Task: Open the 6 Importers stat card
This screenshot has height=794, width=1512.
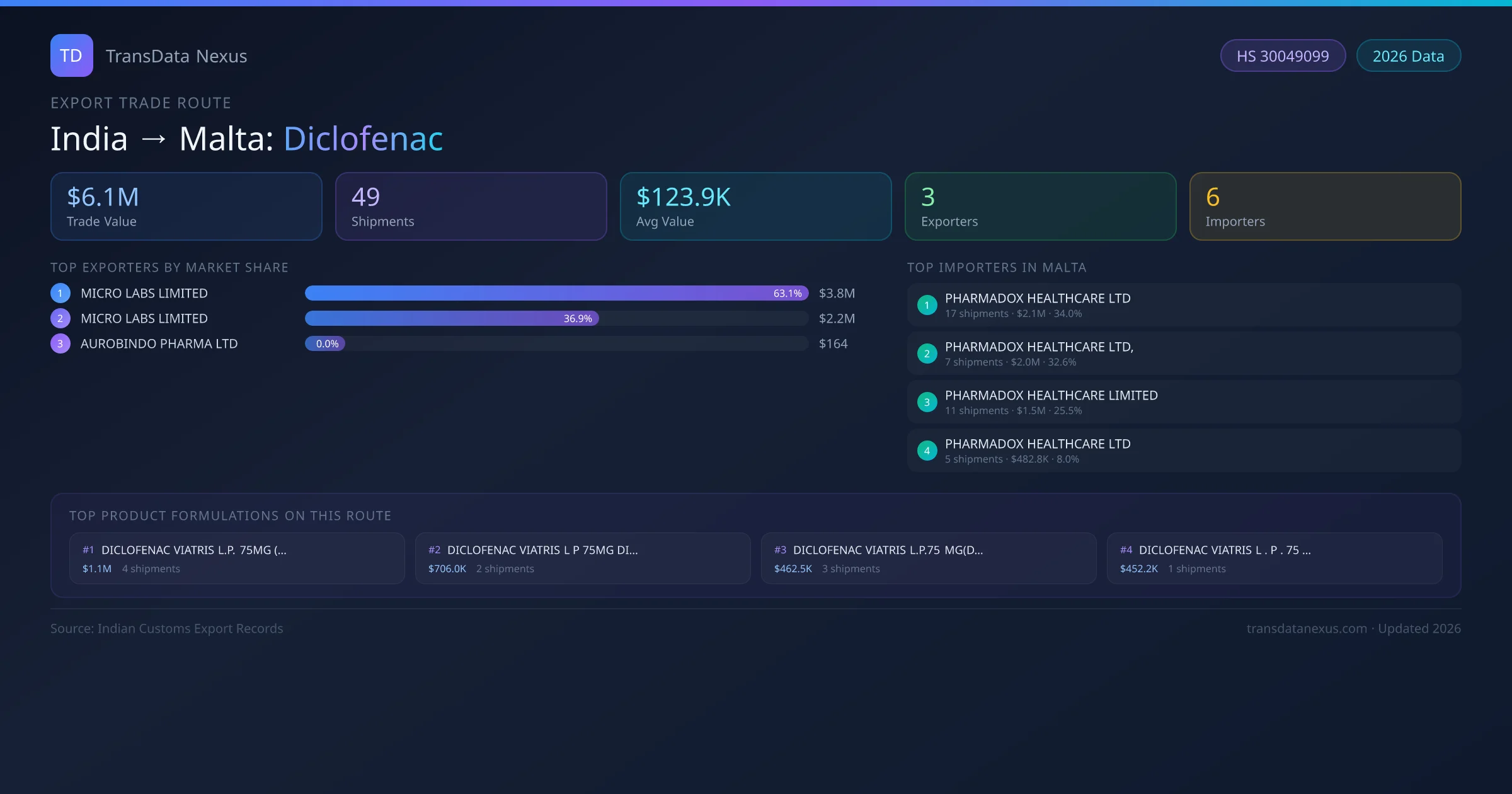Action: [1325, 207]
